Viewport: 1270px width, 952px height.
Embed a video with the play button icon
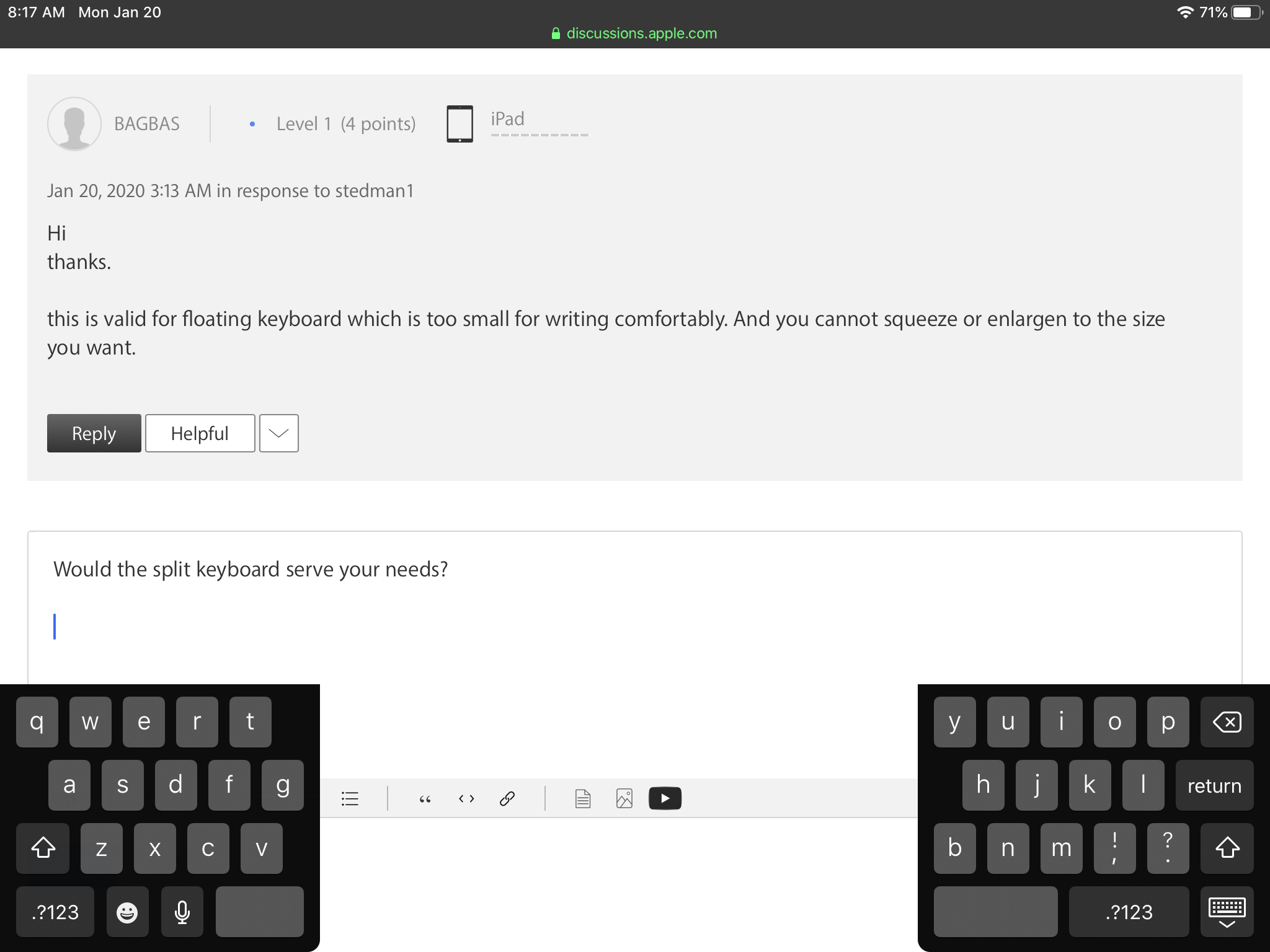[x=665, y=798]
